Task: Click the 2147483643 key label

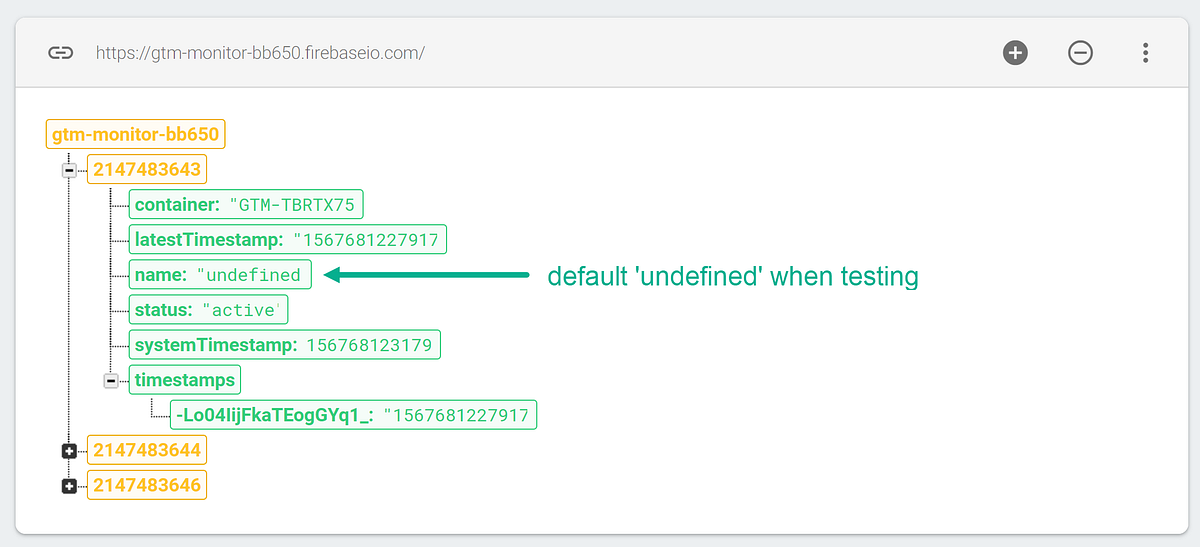Action: pos(147,169)
